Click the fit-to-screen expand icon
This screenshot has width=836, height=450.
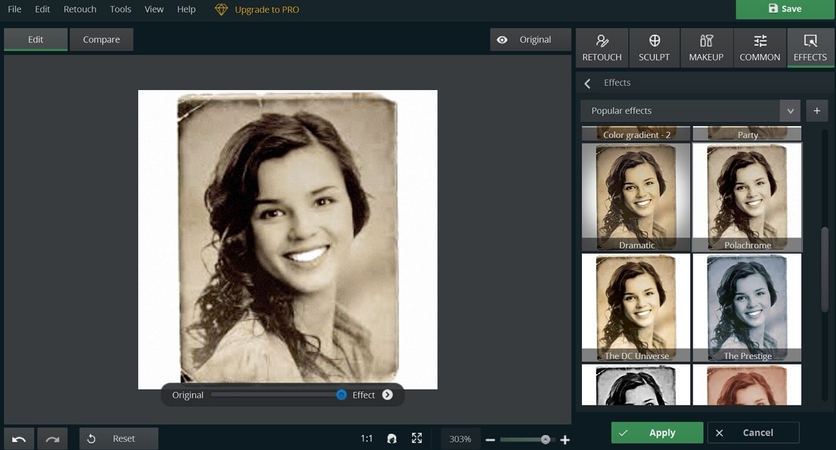(417, 438)
